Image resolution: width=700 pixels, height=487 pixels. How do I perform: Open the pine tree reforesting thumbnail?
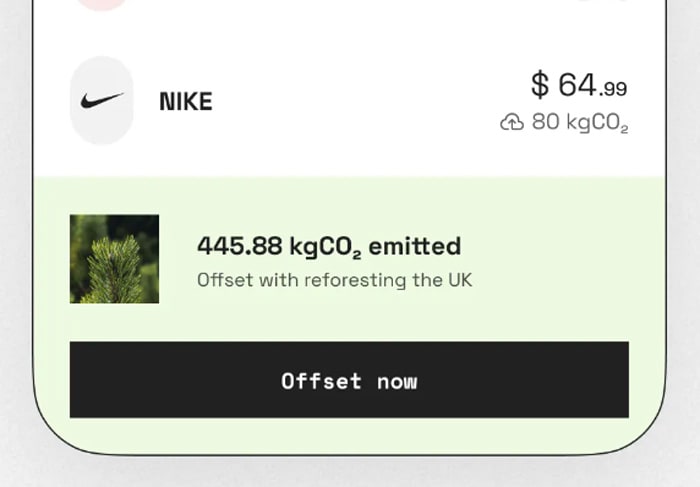coord(114,259)
